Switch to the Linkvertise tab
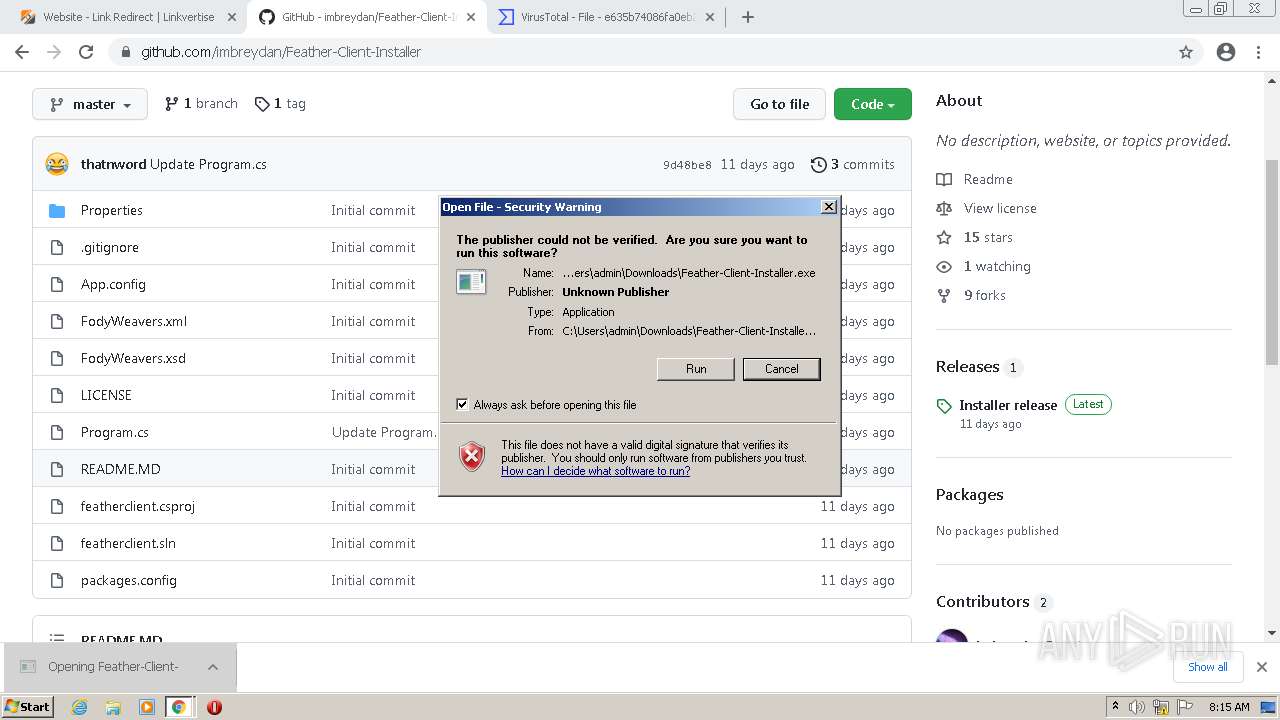This screenshot has height=720, width=1280. tap(127, 17)
